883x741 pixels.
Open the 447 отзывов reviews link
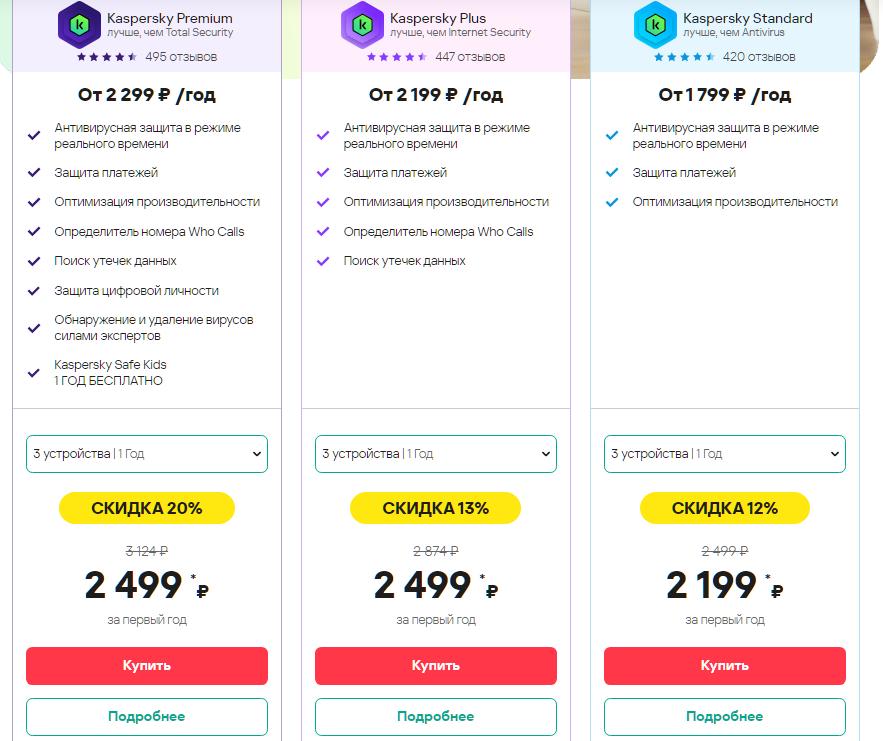pyautogui.click(x=470, y=57)
